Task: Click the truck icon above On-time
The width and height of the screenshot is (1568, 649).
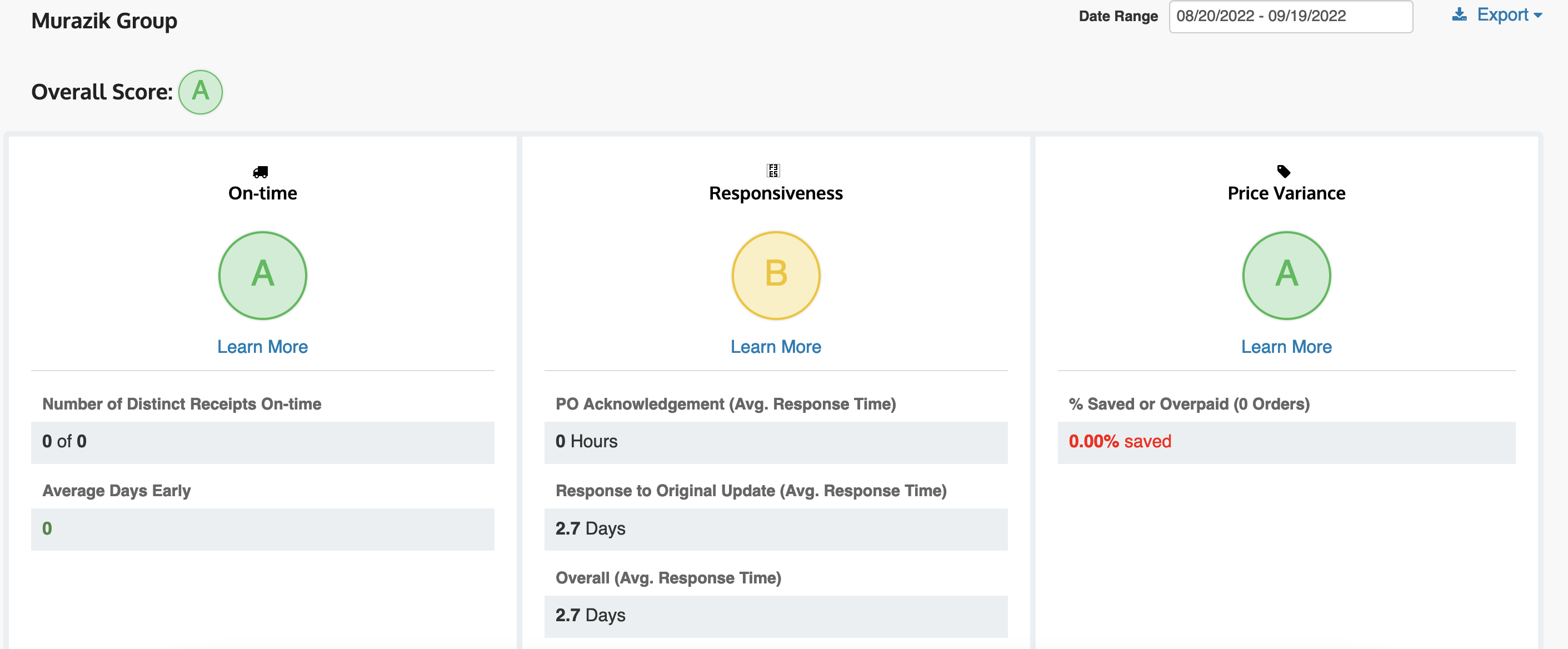Action: click(262, 172)
